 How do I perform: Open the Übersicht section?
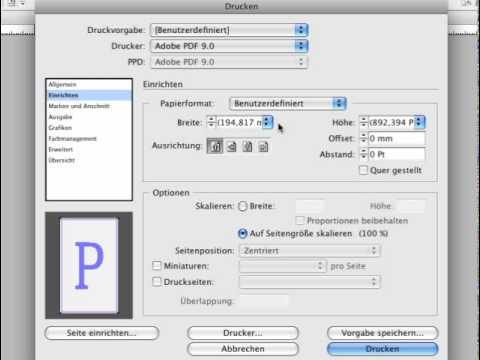(89, 160)
